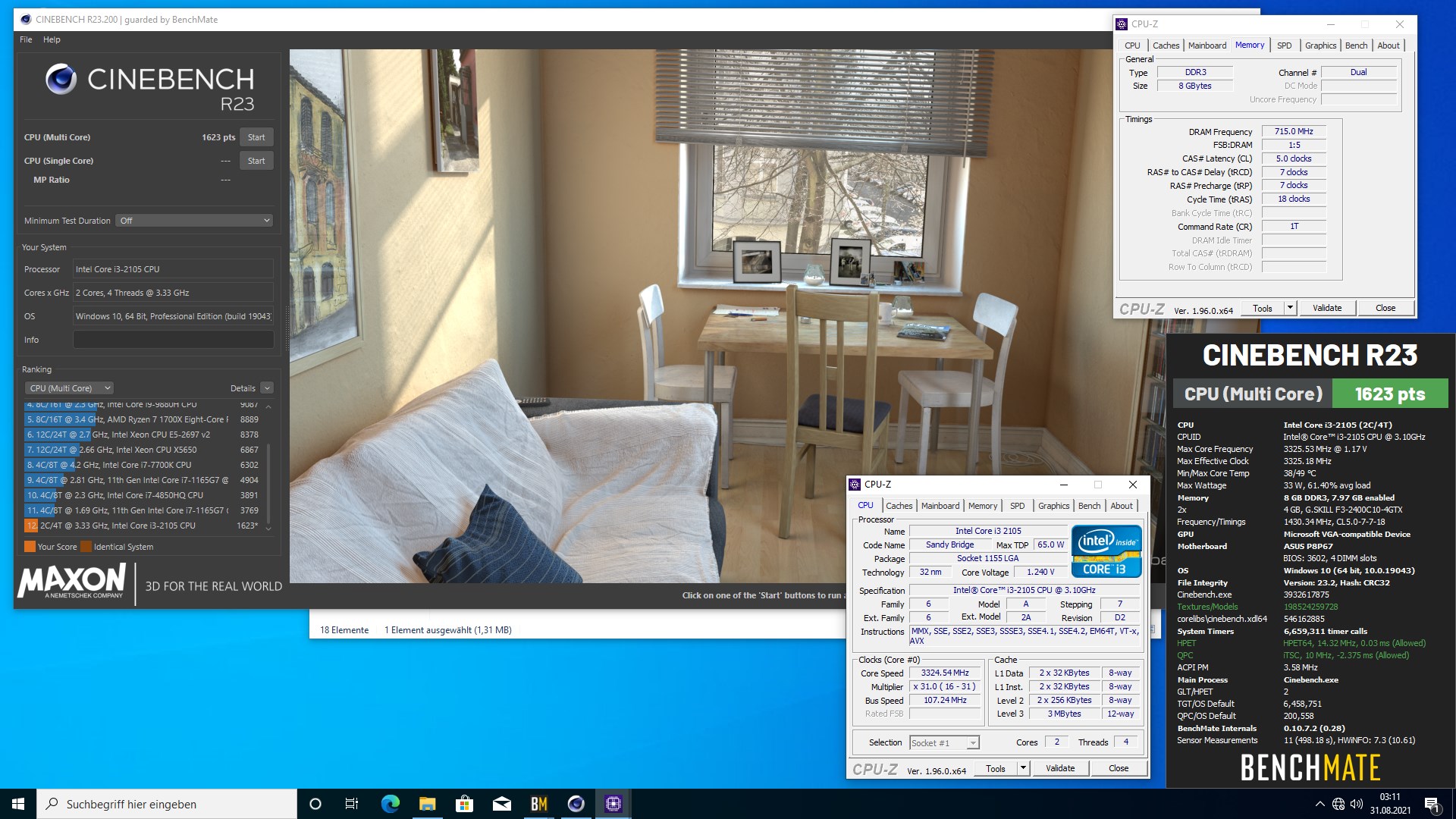Click Tools button in upper CPU-Z

[1263, 308]
